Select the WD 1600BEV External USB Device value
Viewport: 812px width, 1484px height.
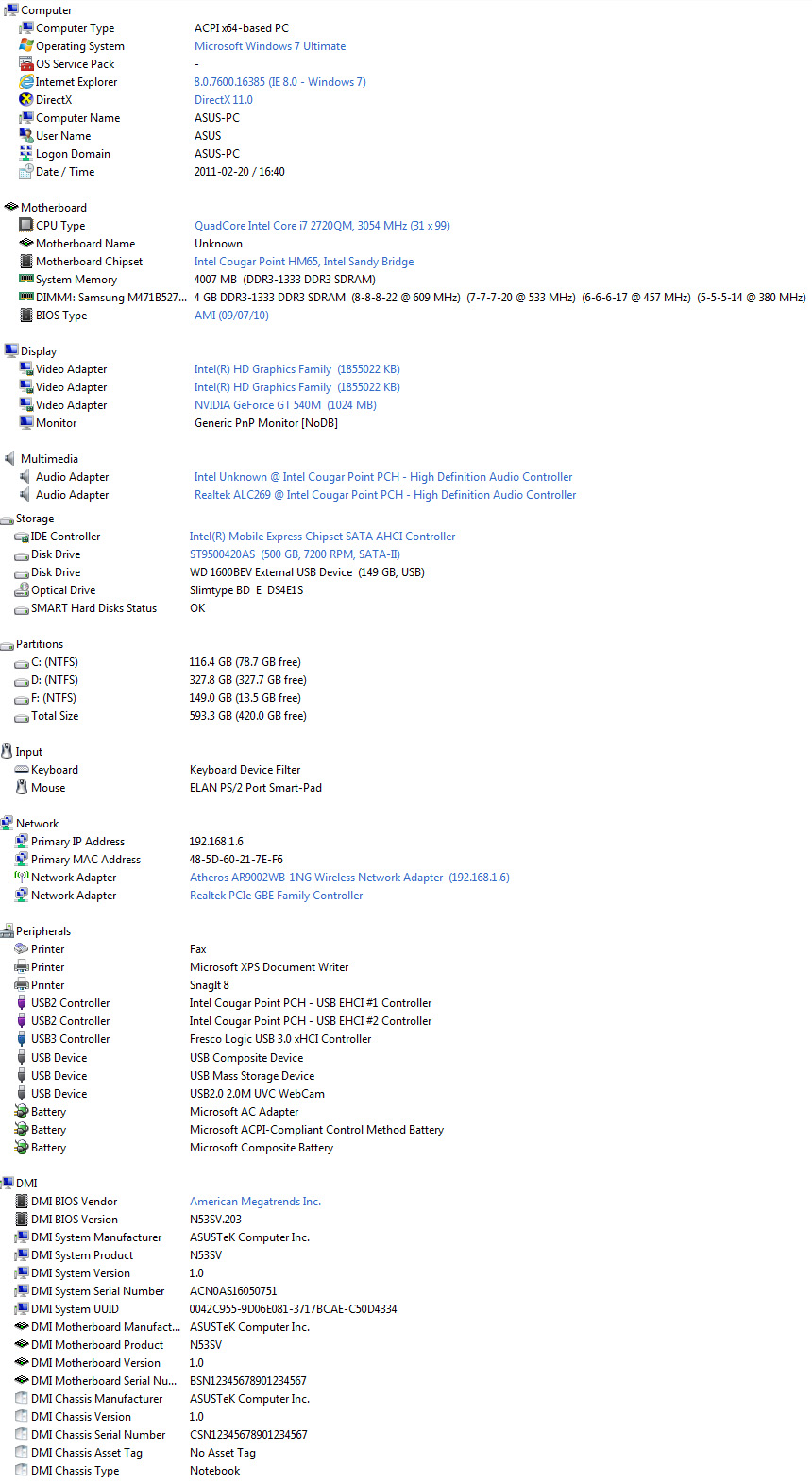307,571
